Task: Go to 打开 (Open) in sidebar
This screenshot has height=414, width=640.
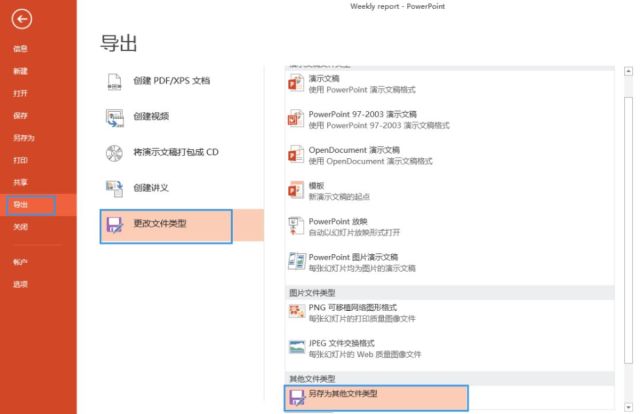Action: tap(20, 93)
